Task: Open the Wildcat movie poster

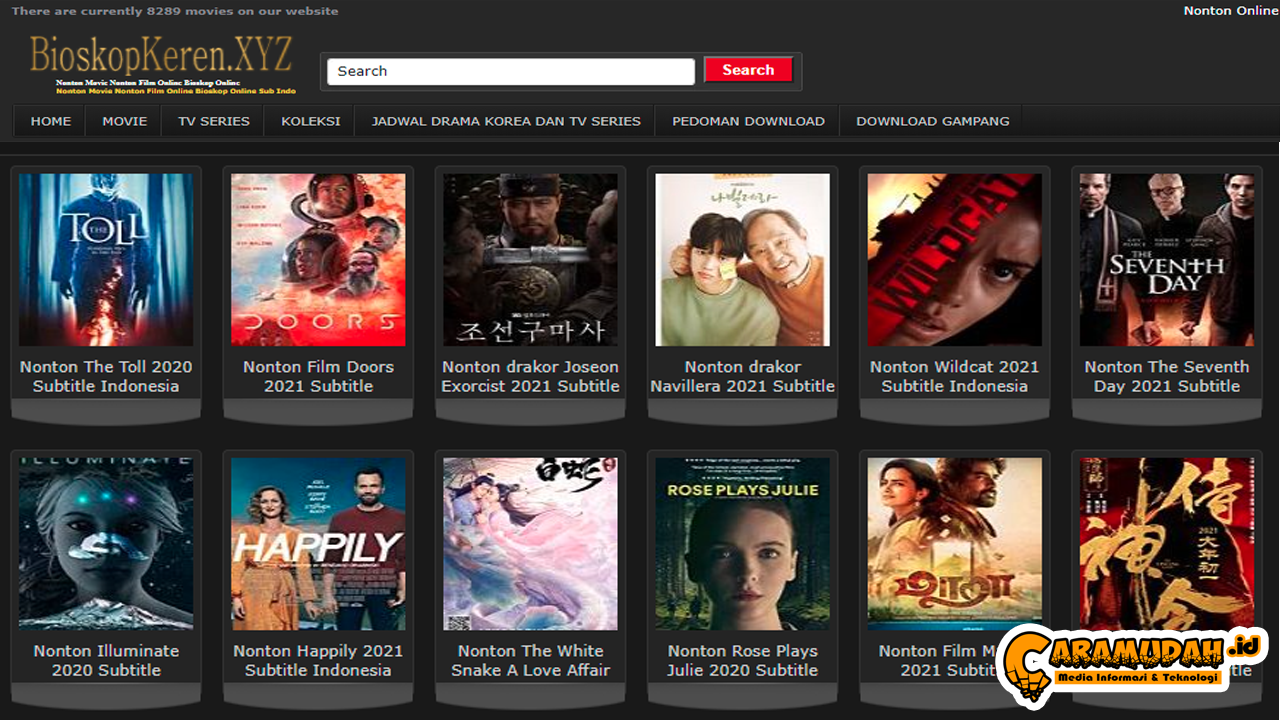Action: (954, 260)
